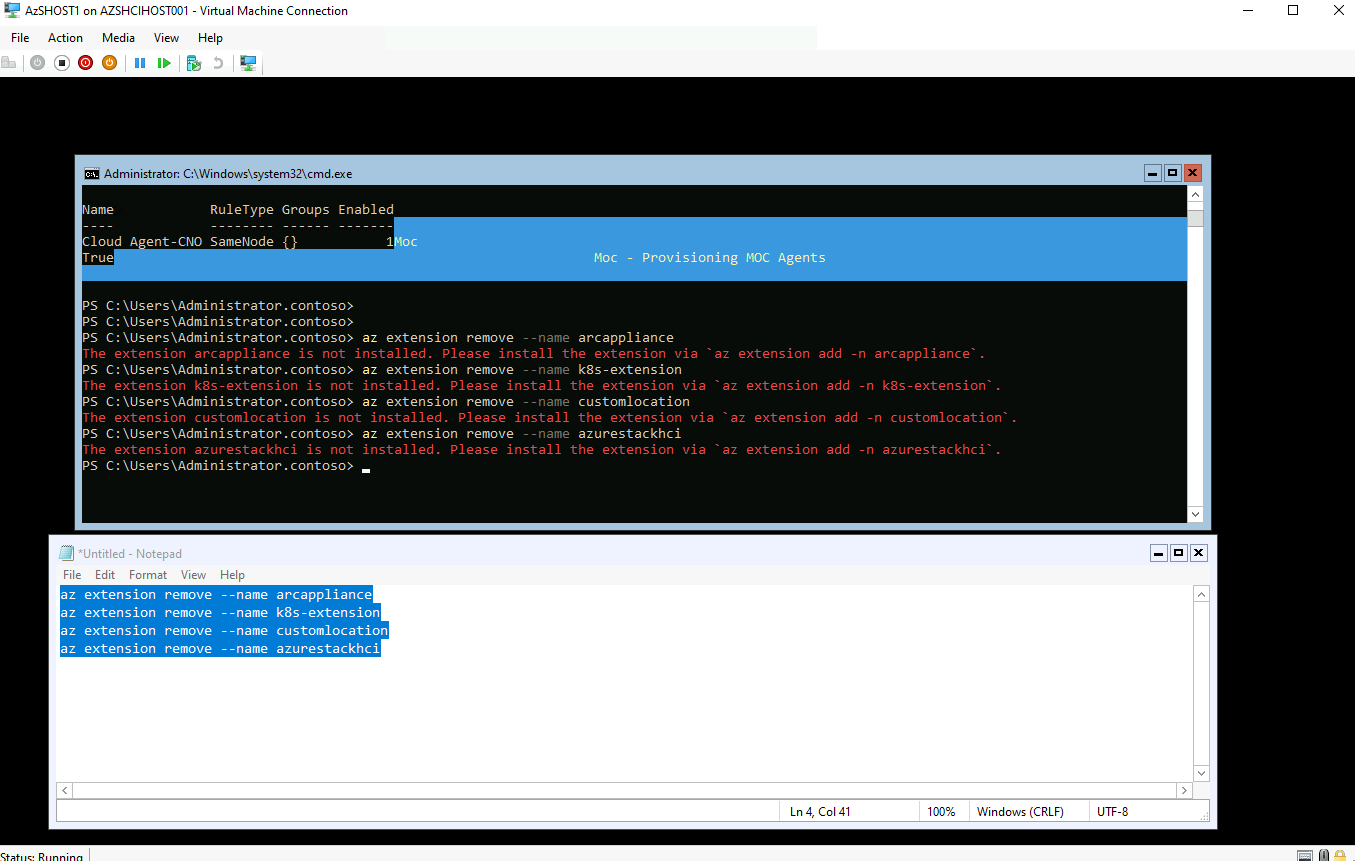Close the cmd.exe window
Viewport: 1355px width, 861px height.
click(x=1193, y=173)
